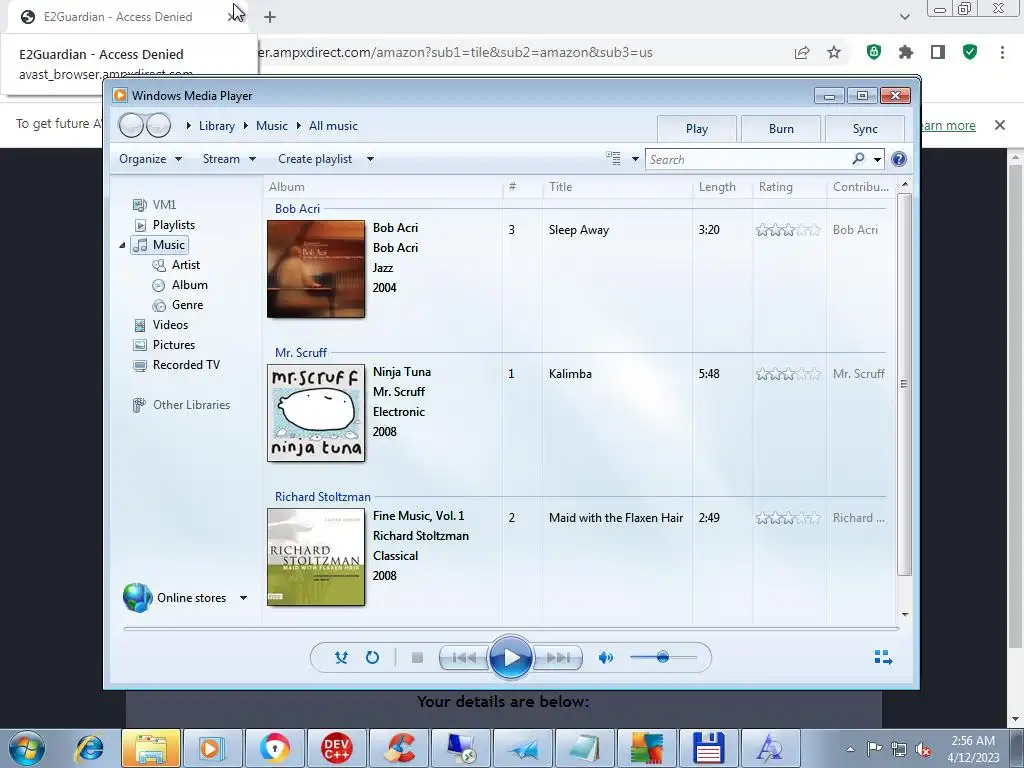This screenshot has height=768, width=1024.
Task: Open new browser tab plus button
Action: (270, 17)
